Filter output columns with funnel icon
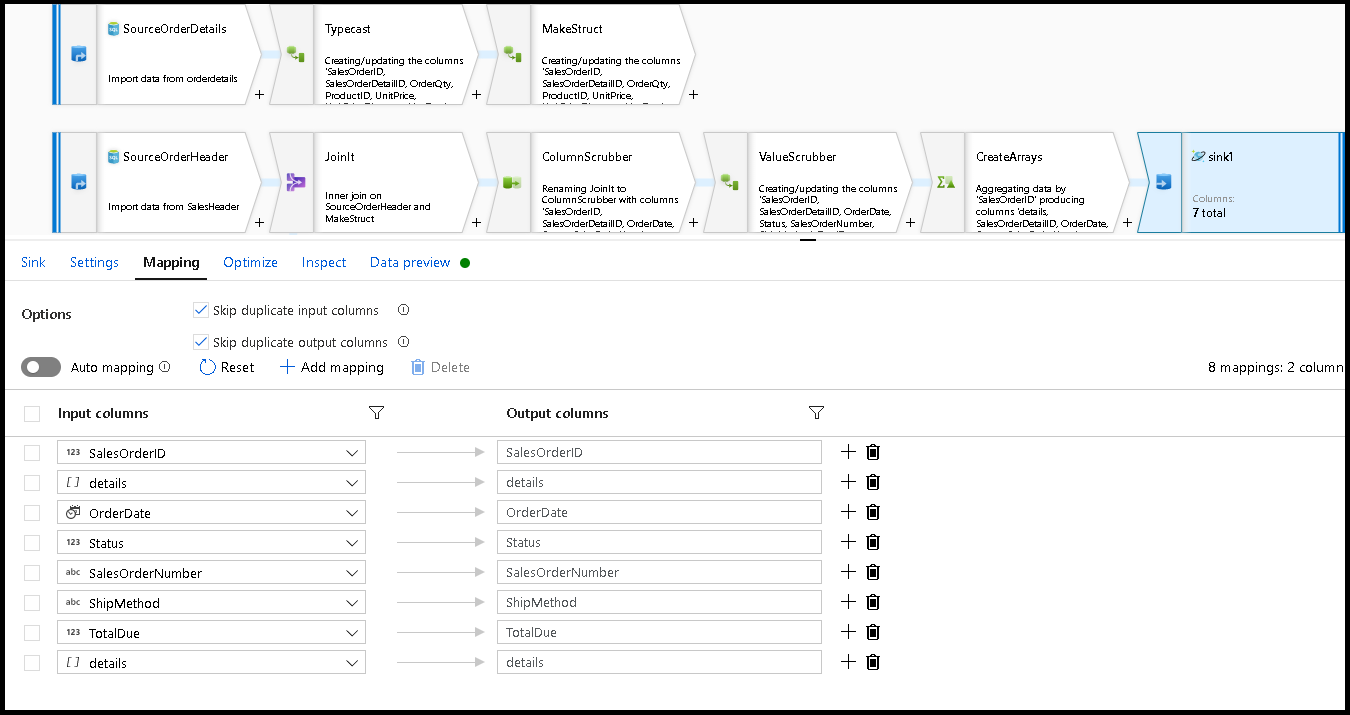1350x715 pixels. (x=816, y=413)
